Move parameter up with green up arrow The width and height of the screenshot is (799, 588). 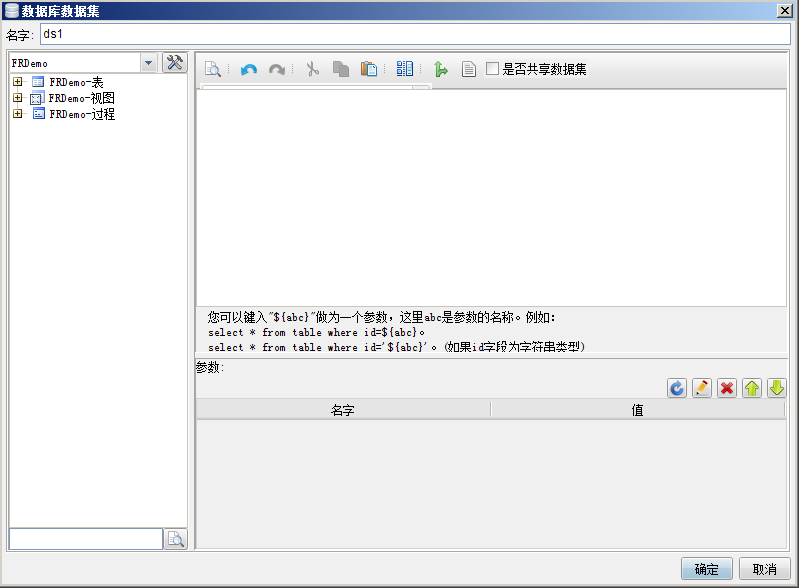[752, 388]
